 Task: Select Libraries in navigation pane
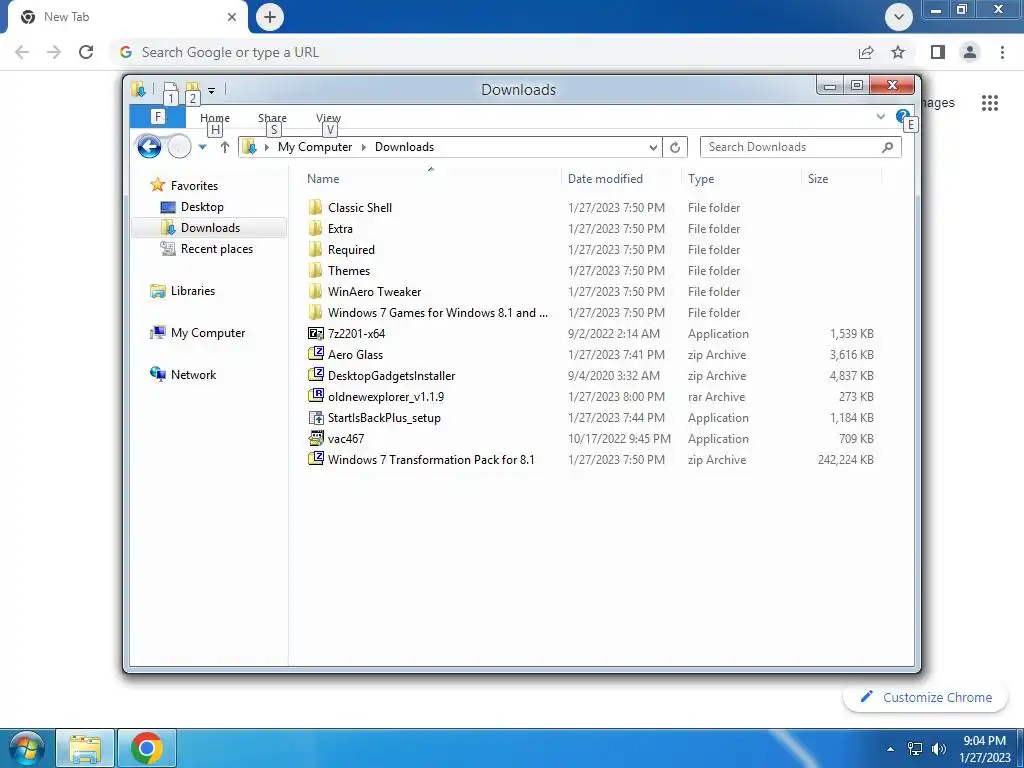click(x=192, y=291)
